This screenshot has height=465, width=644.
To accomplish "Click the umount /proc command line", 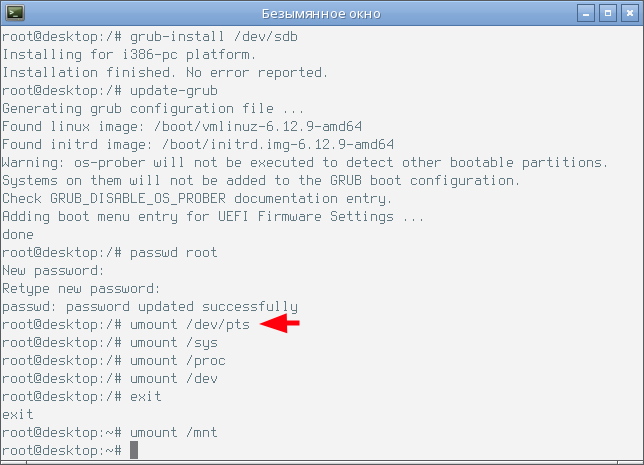I will 114,361.
